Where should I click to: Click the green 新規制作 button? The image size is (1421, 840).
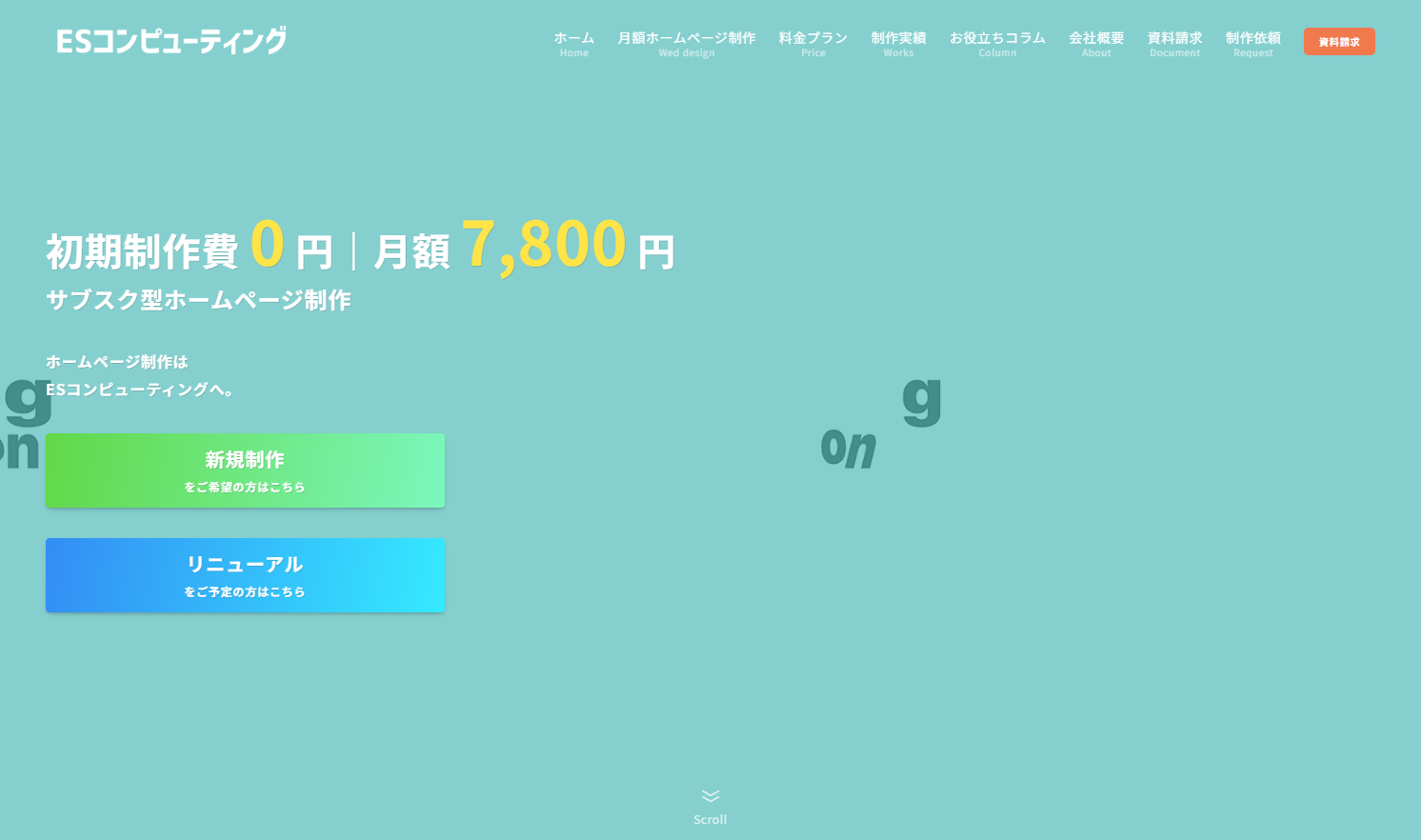[245, 470]
